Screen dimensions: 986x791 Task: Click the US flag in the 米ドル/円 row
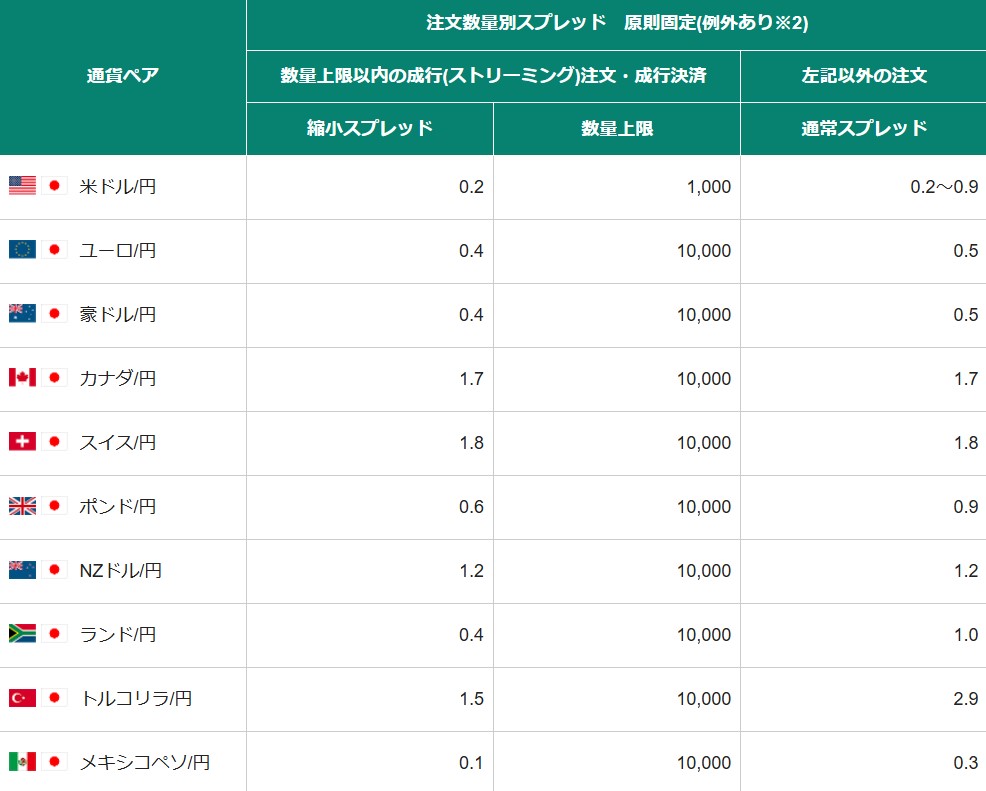click(x=23, y=185)
